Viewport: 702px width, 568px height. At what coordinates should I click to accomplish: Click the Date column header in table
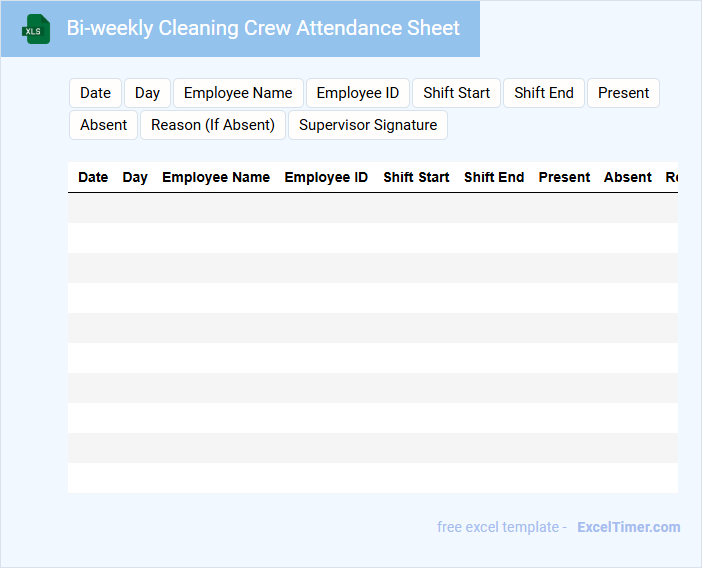point(93,177)
